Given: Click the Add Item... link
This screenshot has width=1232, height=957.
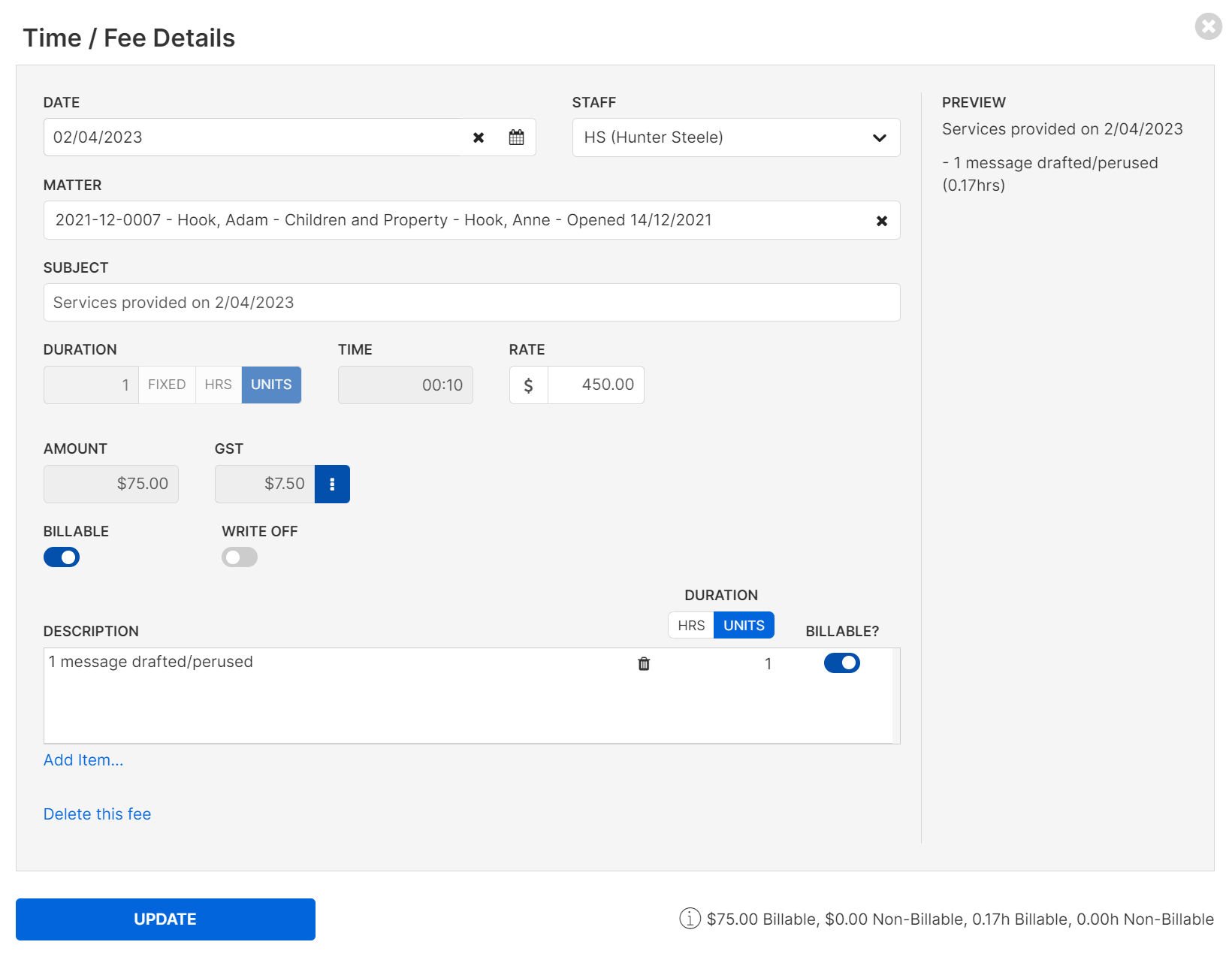Looking at the screenshot, I should click(83, 760).
